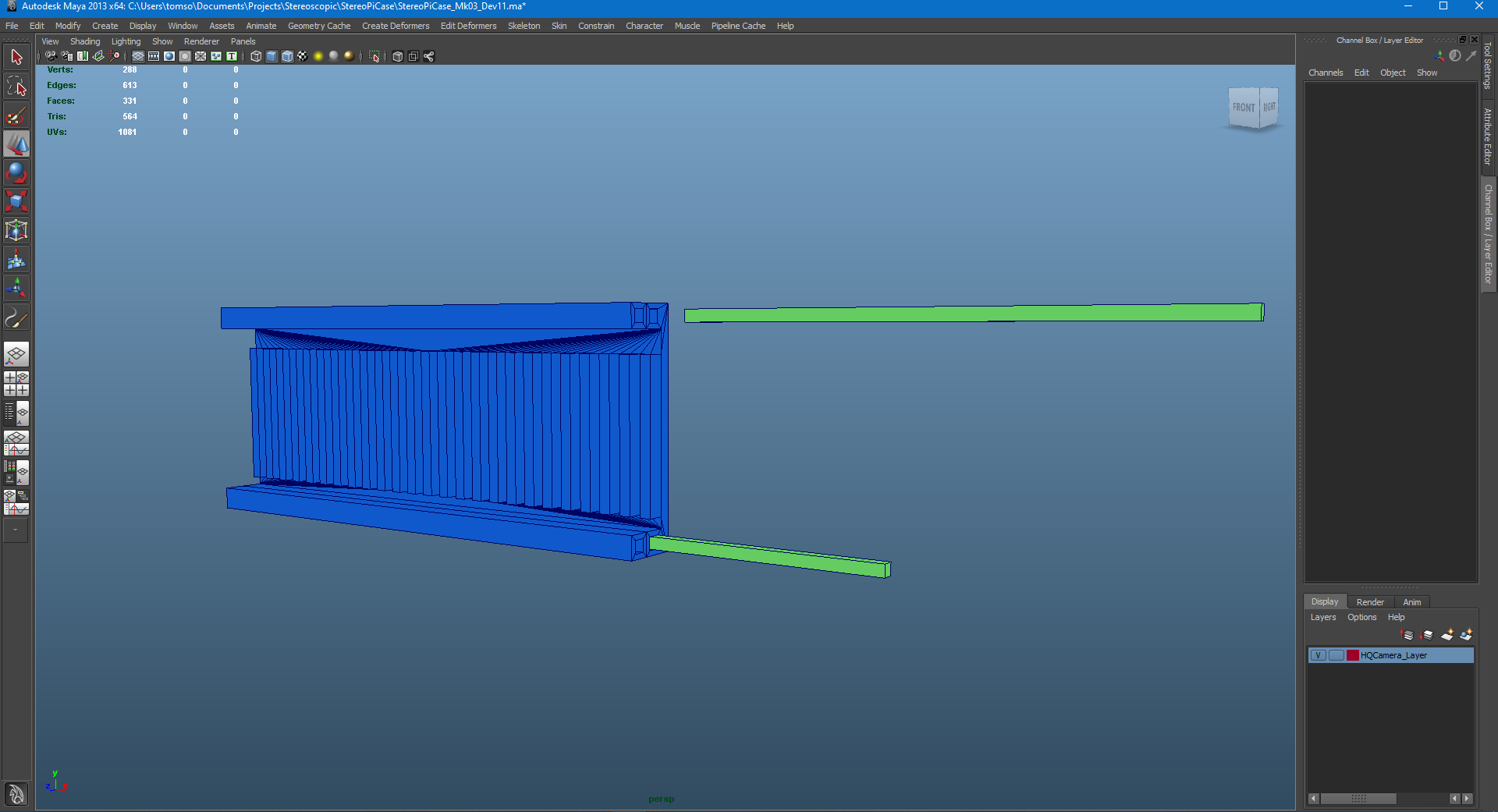The width and height of the screenshot is (1498, 812).
Task: Open the Create Deformers menu
Action: pos(396,26)
